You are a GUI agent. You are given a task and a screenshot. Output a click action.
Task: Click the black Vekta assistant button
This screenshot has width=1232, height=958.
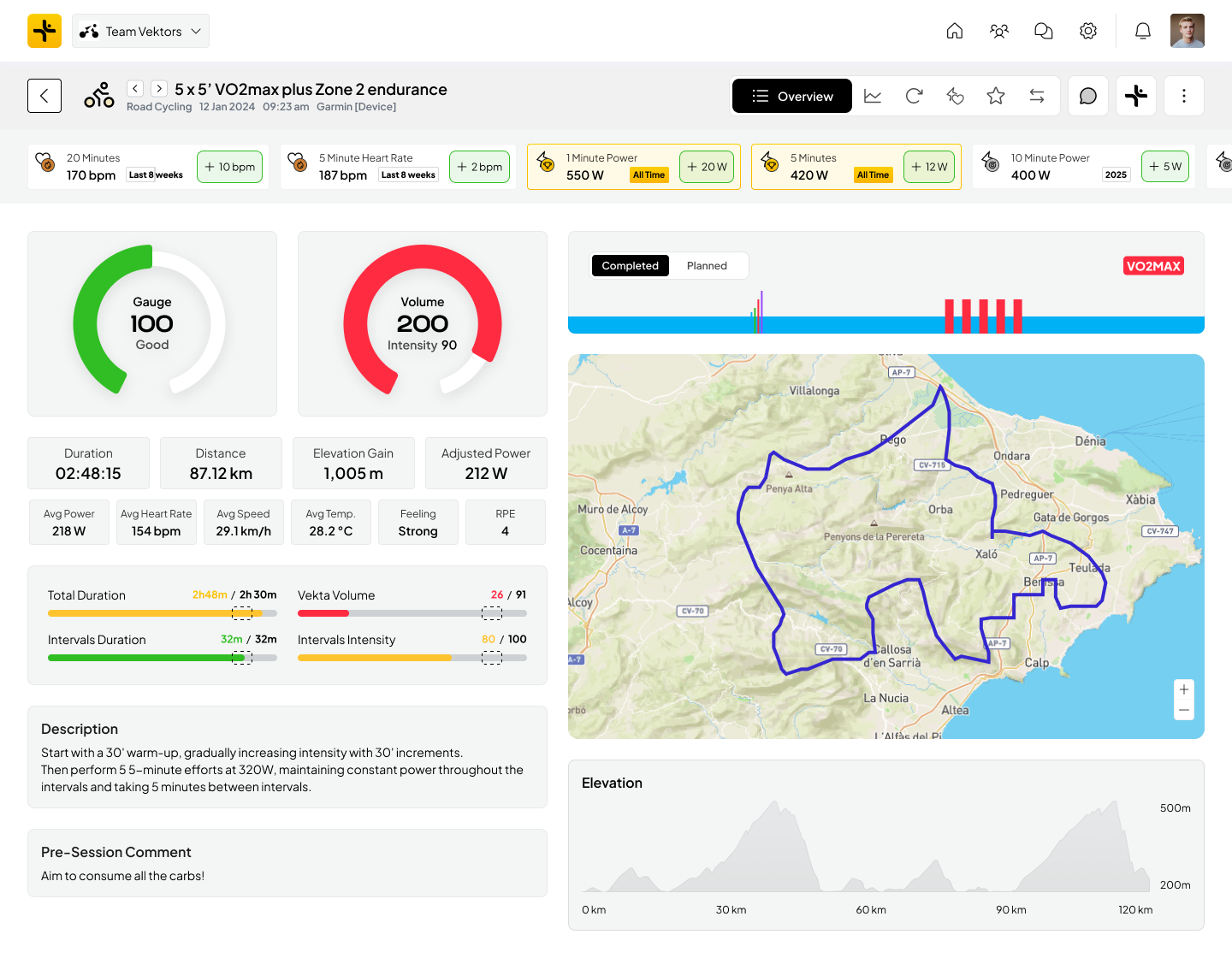click(1136, 96)
